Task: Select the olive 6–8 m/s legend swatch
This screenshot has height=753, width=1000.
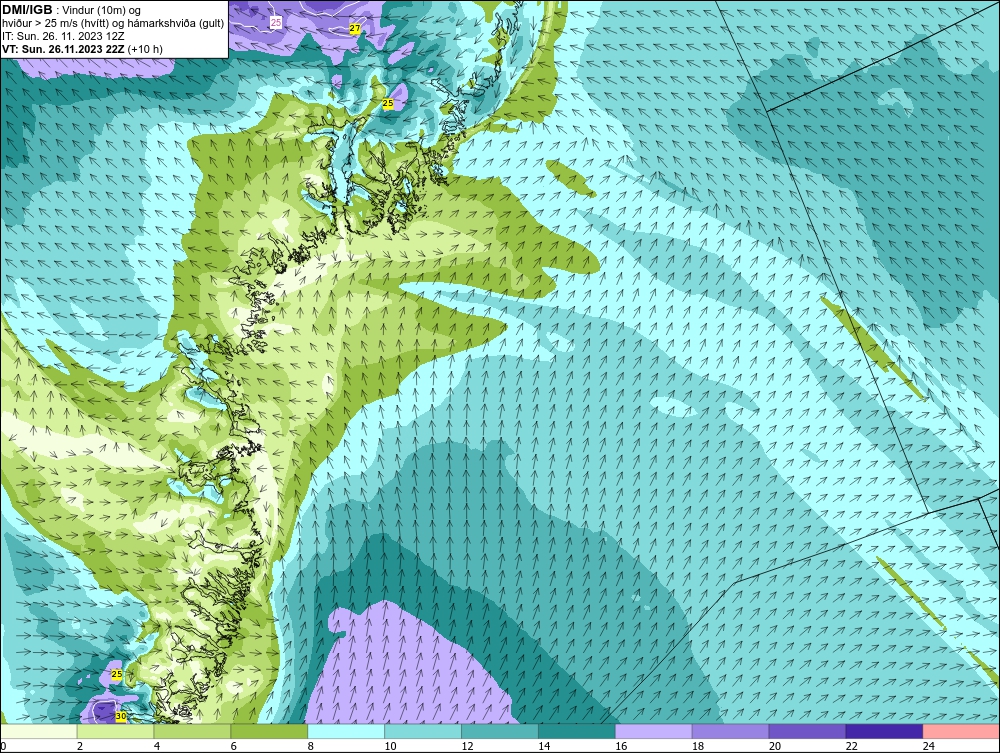Action: [x=269, y=731]
